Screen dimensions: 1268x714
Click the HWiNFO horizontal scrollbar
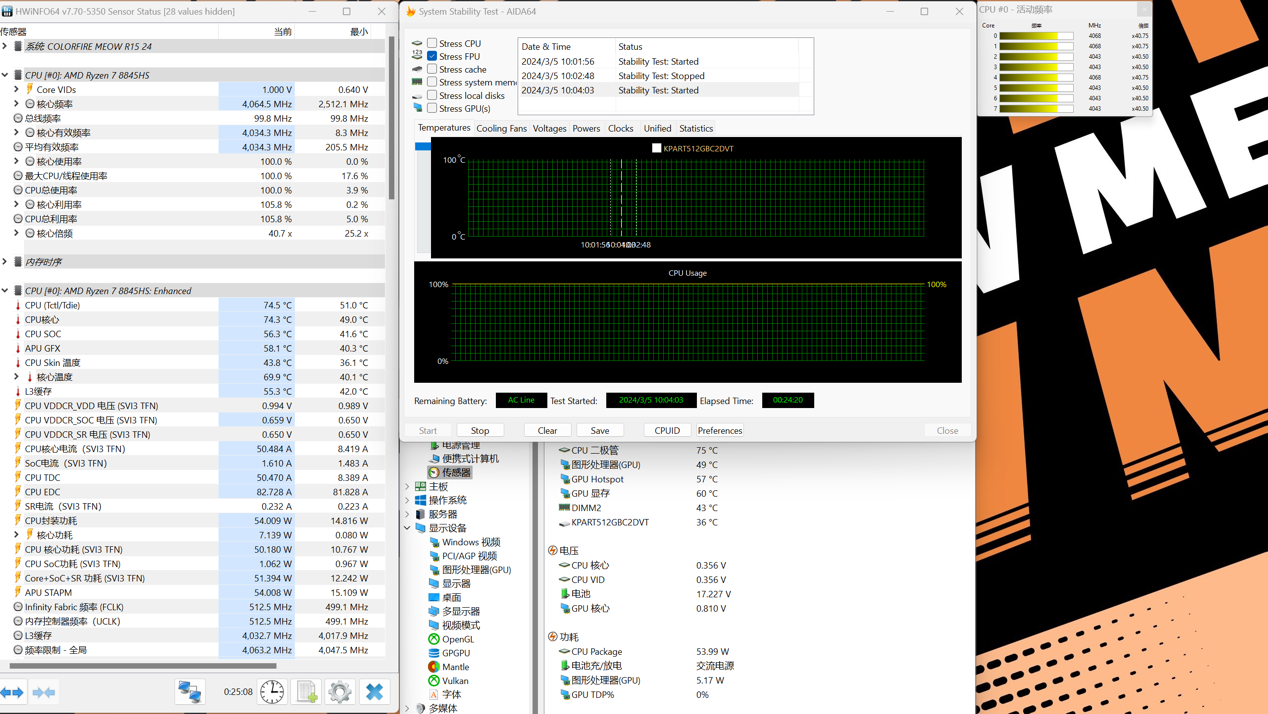tap(143, 665)
